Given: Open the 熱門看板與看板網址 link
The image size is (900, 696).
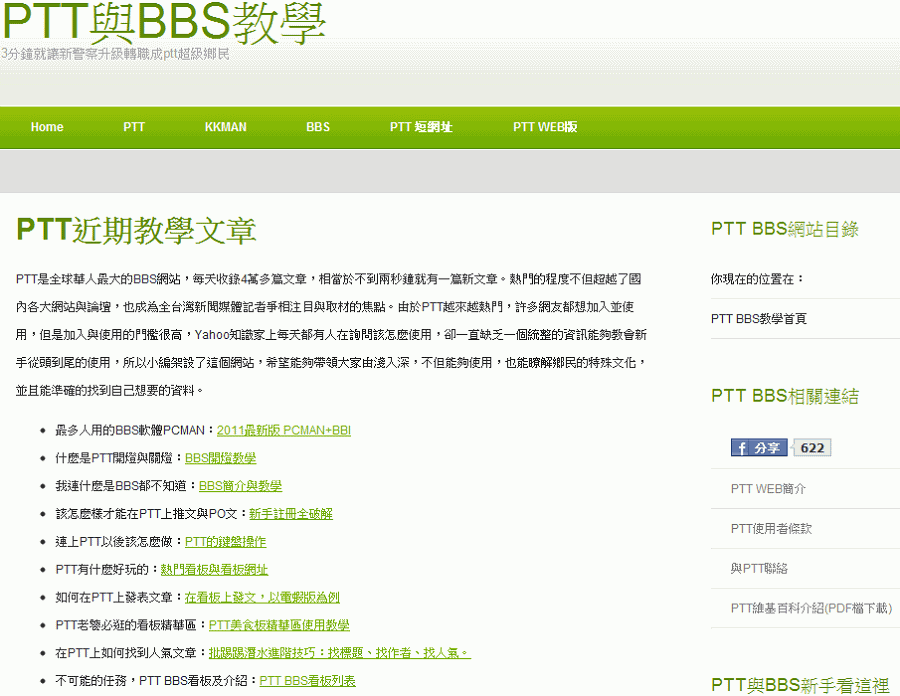Looking at the screenshot, I should click(x=214, y=569).
